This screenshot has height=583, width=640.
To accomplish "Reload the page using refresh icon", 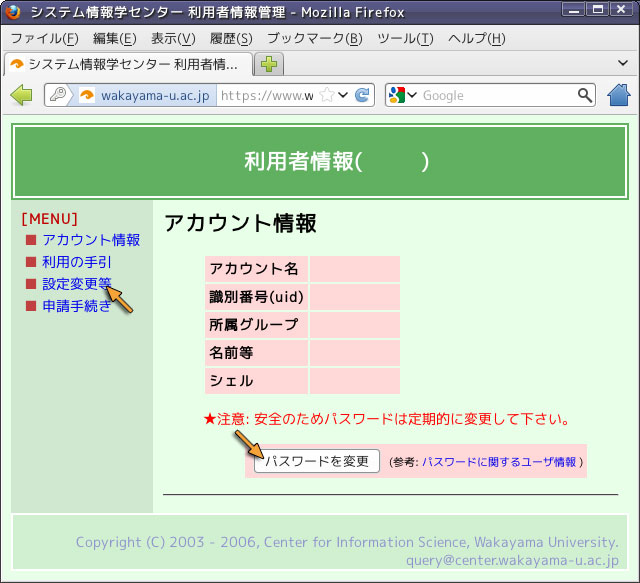I will click(x=362, y=96).
